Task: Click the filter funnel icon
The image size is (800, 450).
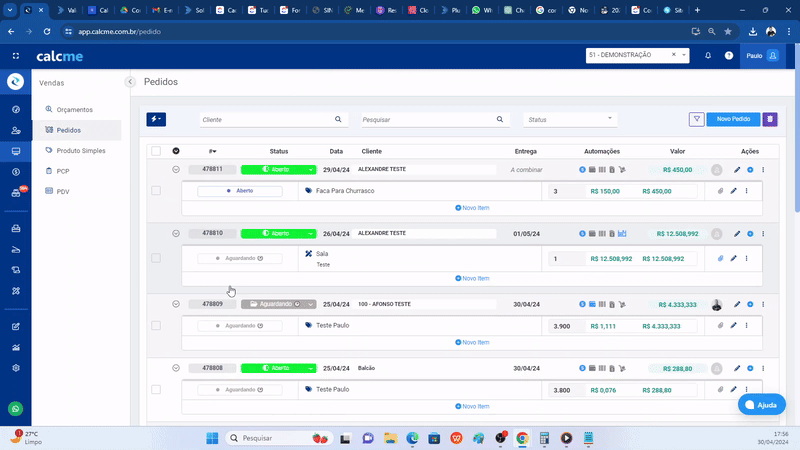Action: coord(696,119)
